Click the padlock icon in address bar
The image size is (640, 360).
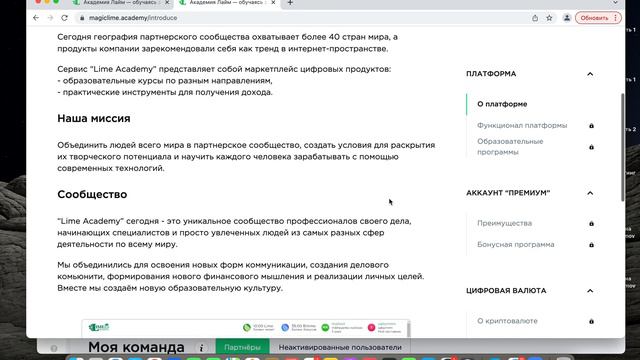tap(82, 18)
